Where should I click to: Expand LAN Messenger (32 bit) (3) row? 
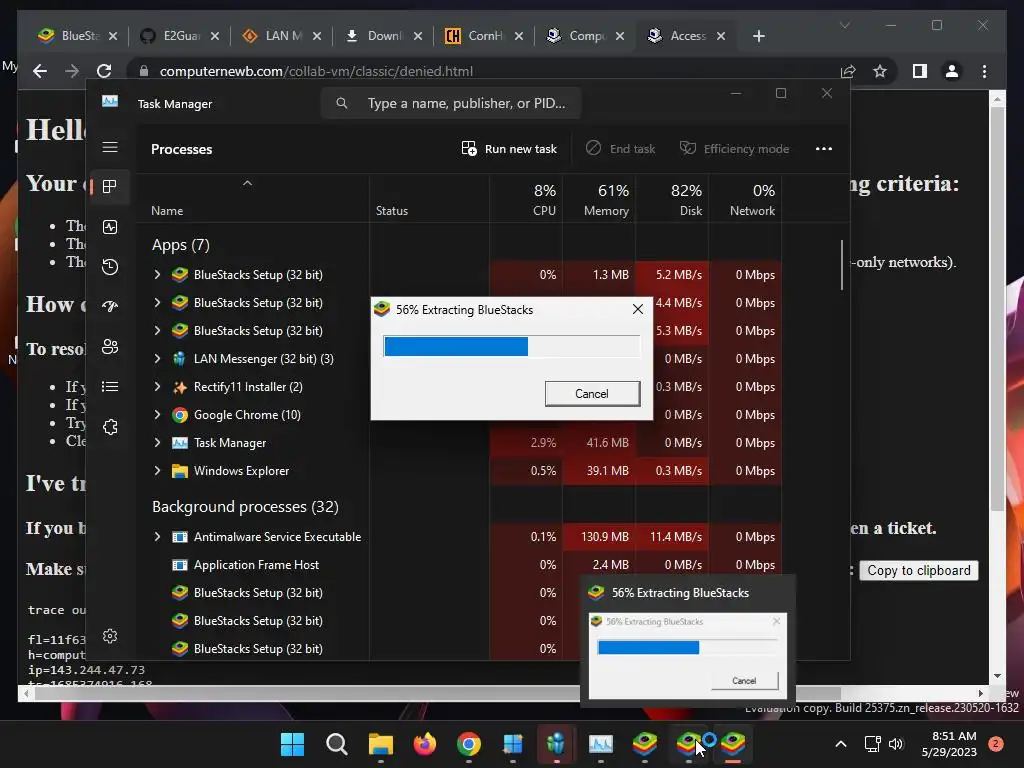pyautogui.click(x=157, y=359)
